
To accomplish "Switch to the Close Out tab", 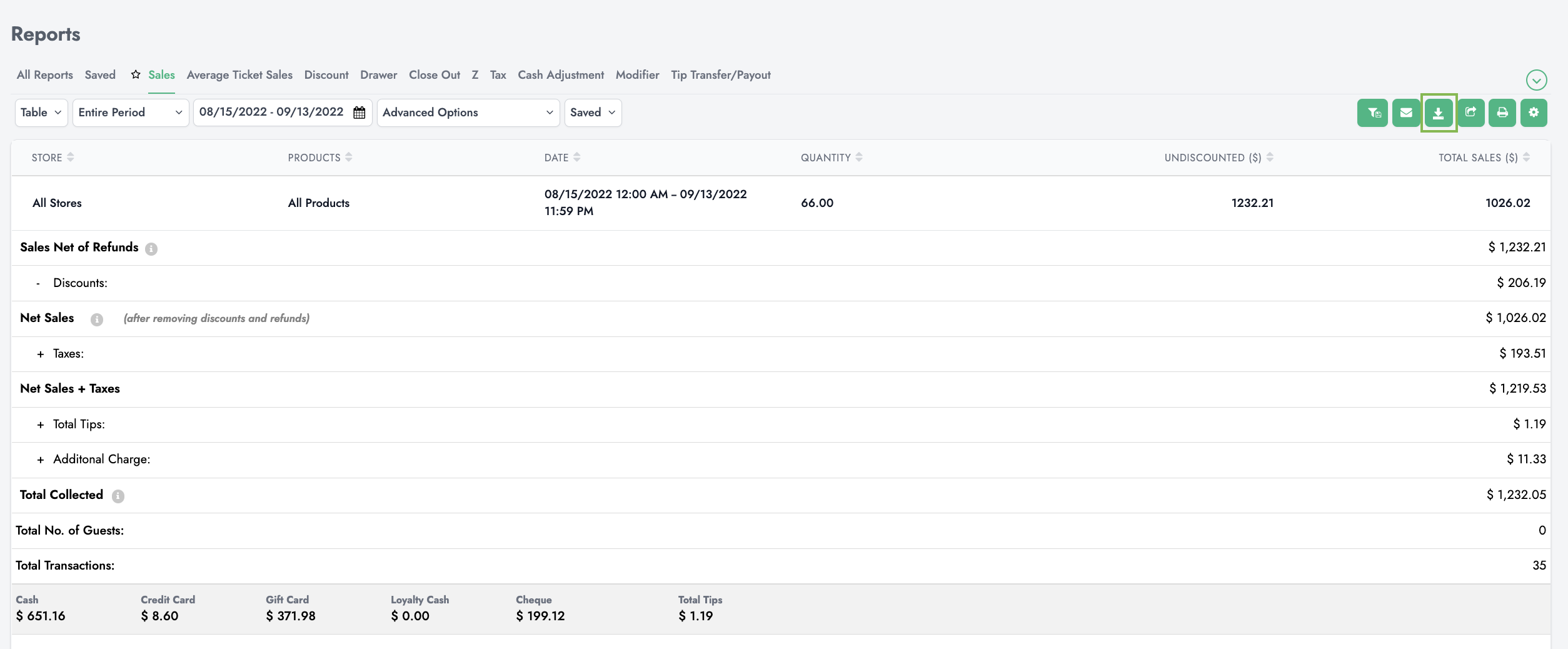I will [434, 75].
